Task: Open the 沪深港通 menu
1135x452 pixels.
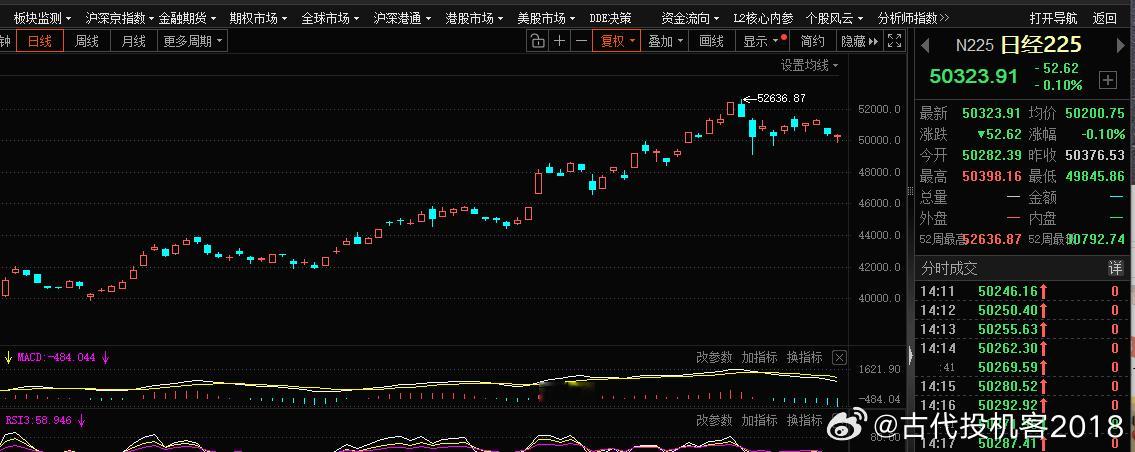Action: 402,17
